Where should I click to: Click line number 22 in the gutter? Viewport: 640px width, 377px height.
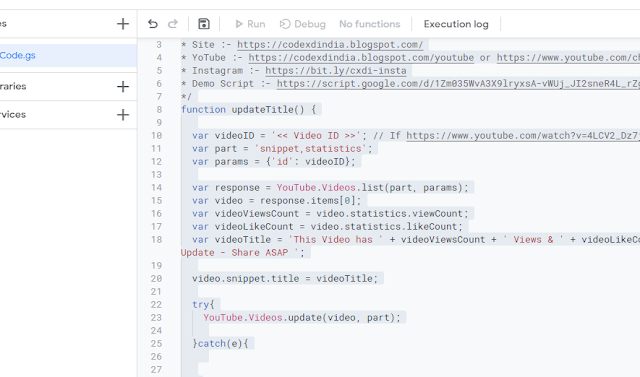156,304
